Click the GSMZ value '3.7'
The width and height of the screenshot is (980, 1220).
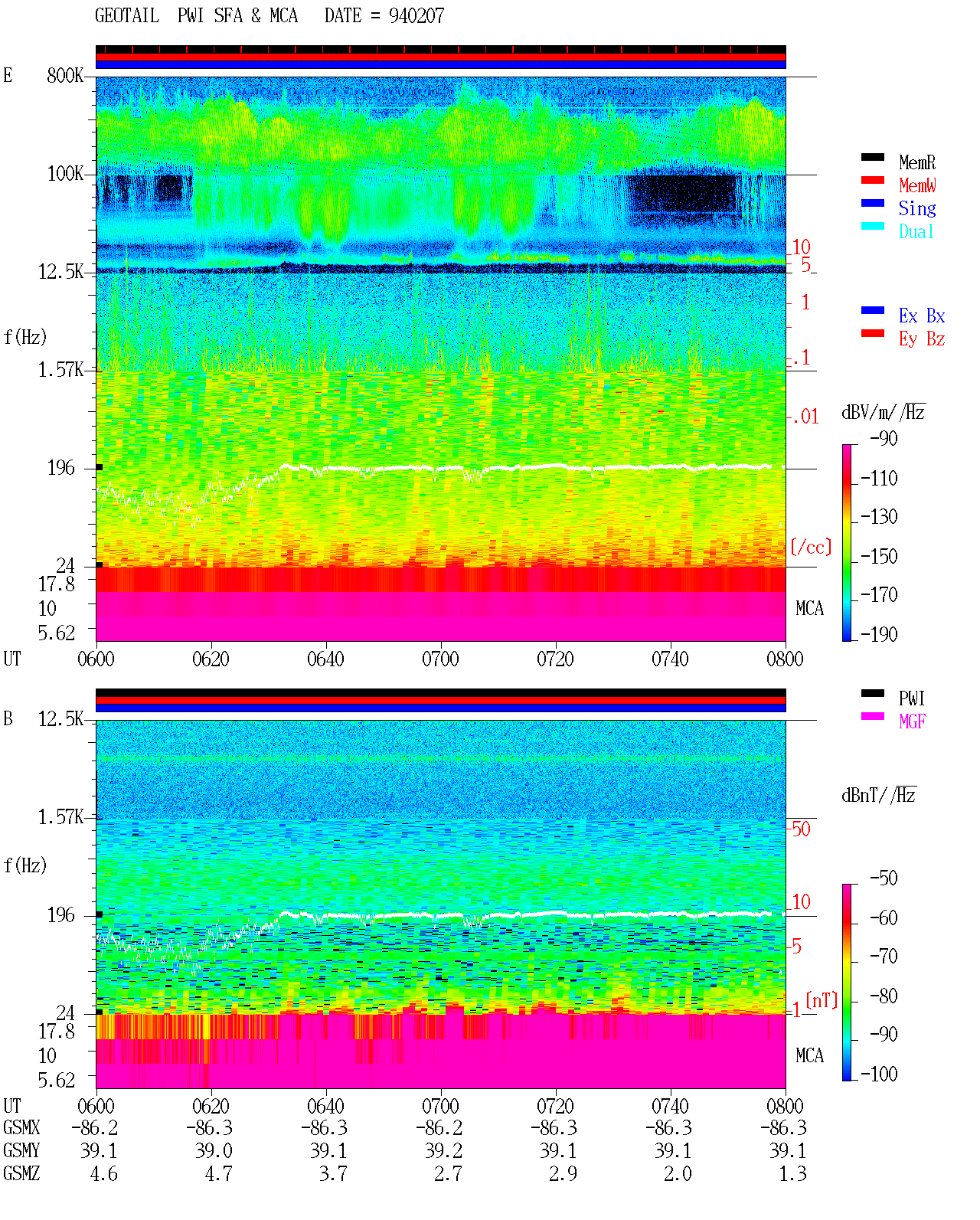pyautogui.click(x=333, y=1174)
